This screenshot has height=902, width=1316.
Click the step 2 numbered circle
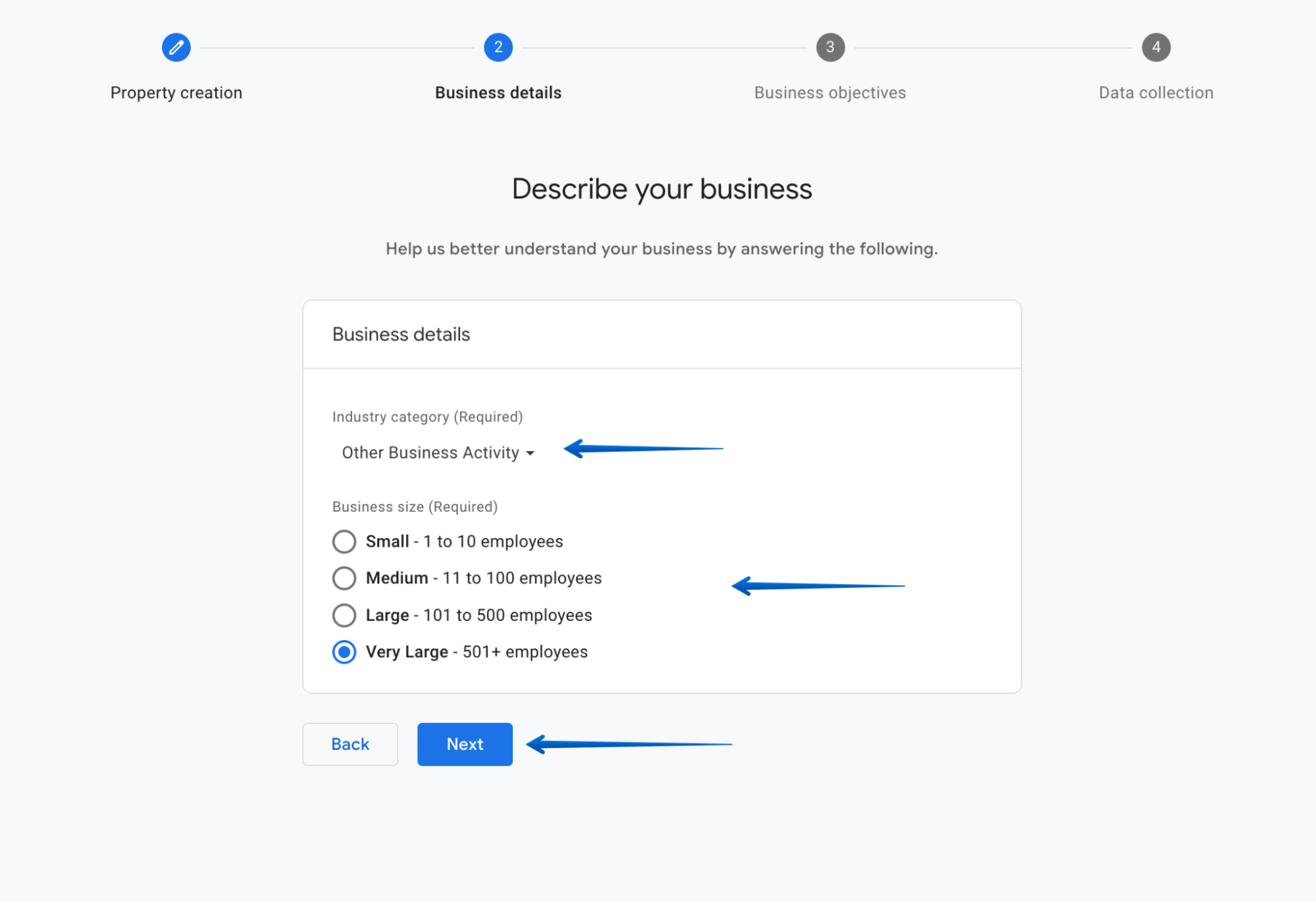tap(498, 47)
